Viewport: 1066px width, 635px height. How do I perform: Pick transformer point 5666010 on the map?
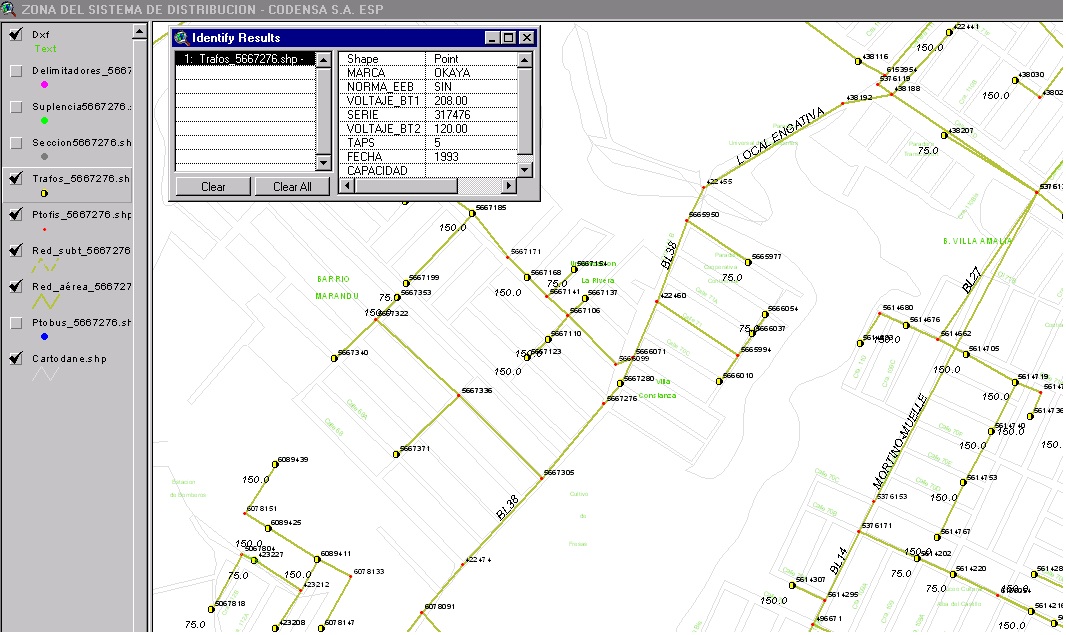pyautogui.click(x=719, y=381)
